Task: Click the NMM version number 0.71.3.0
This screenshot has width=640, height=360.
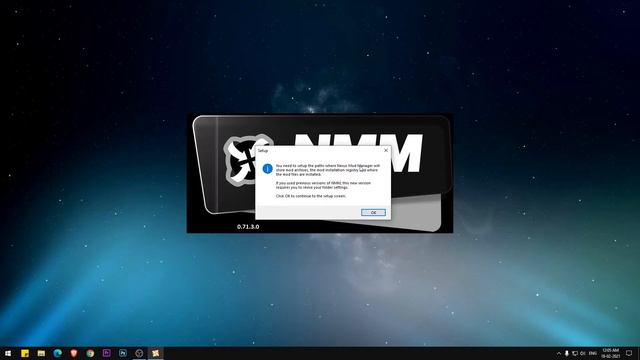Action: coord(248,227)
